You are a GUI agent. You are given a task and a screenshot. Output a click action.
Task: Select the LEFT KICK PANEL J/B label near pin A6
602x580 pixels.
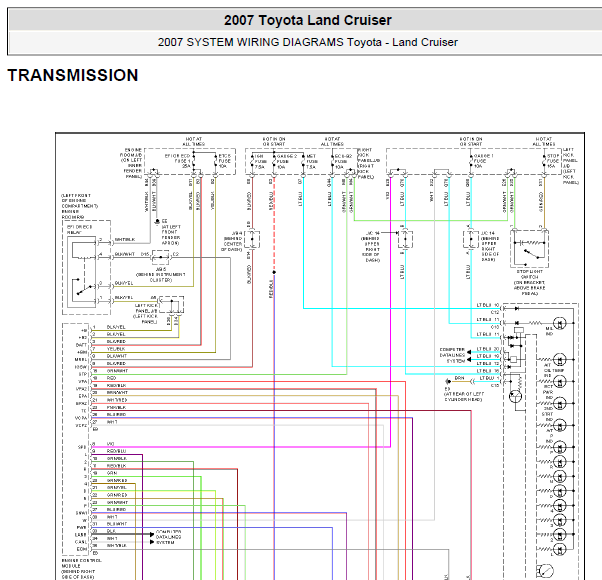point(146,314)
